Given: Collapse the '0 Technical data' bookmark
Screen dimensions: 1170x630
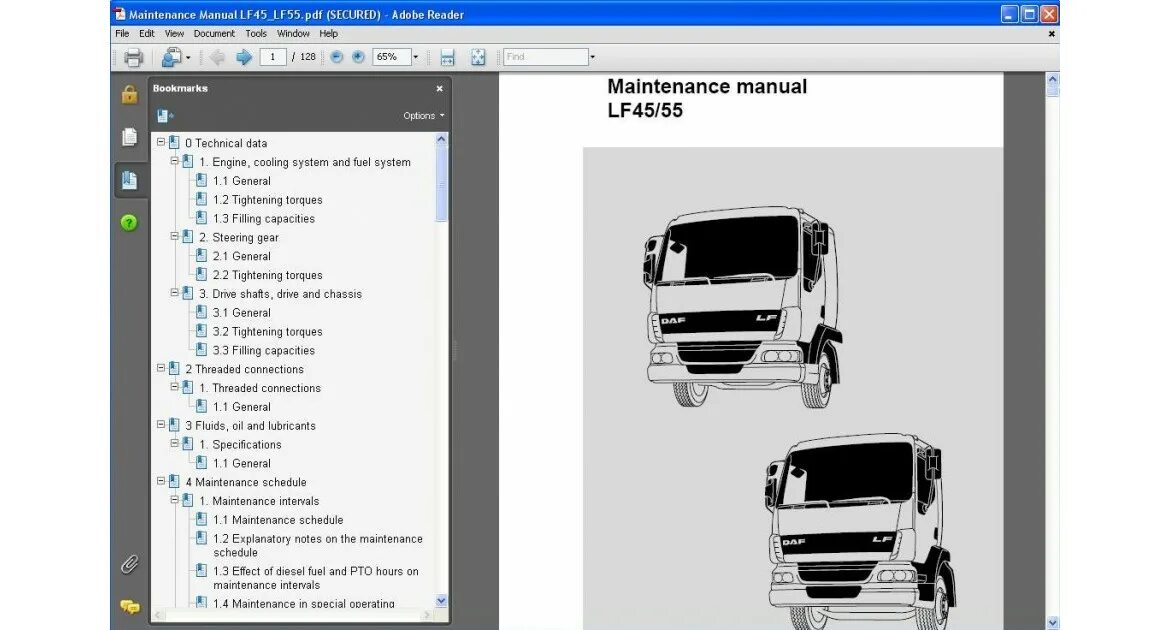Looking at the screenshot, I should point(160,142).
